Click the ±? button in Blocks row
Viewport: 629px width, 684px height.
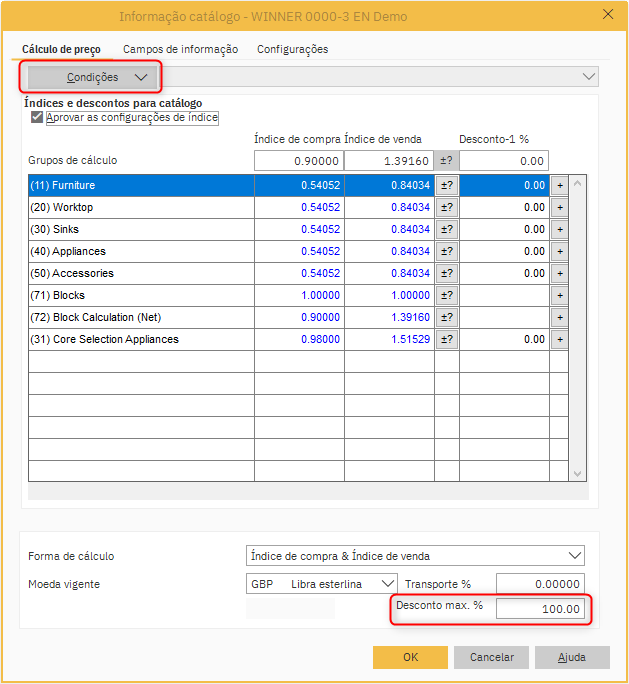(x=446, y=295)
